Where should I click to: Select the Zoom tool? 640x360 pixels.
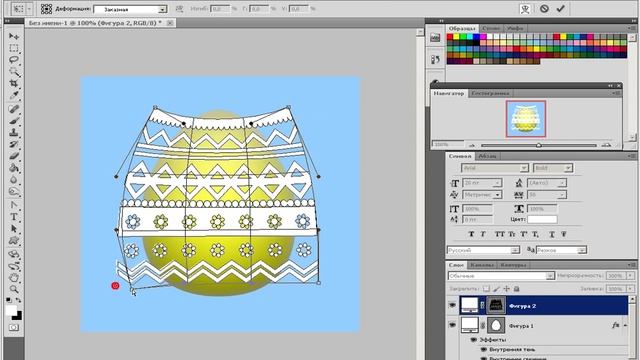click(14, 289)
